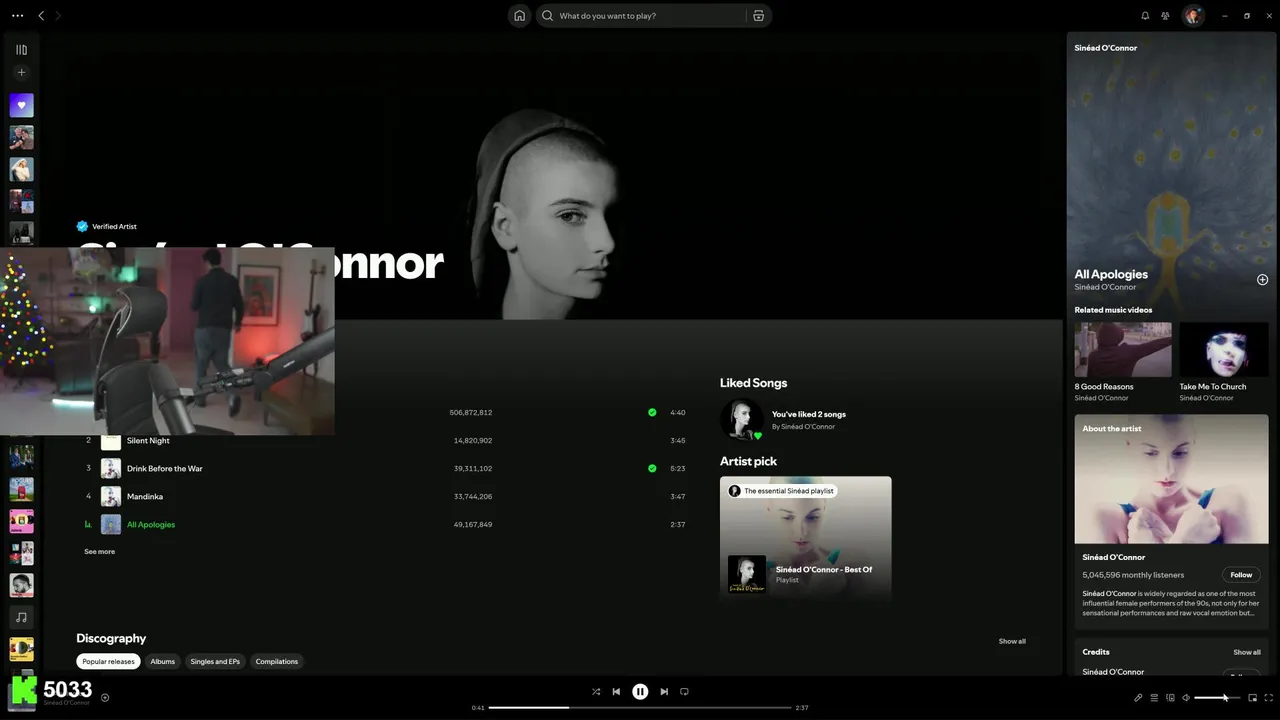Viewport: 1280px width, 720px height.
Task: Open the music-note playlist in sidebar
Action: tap(21, 617)
